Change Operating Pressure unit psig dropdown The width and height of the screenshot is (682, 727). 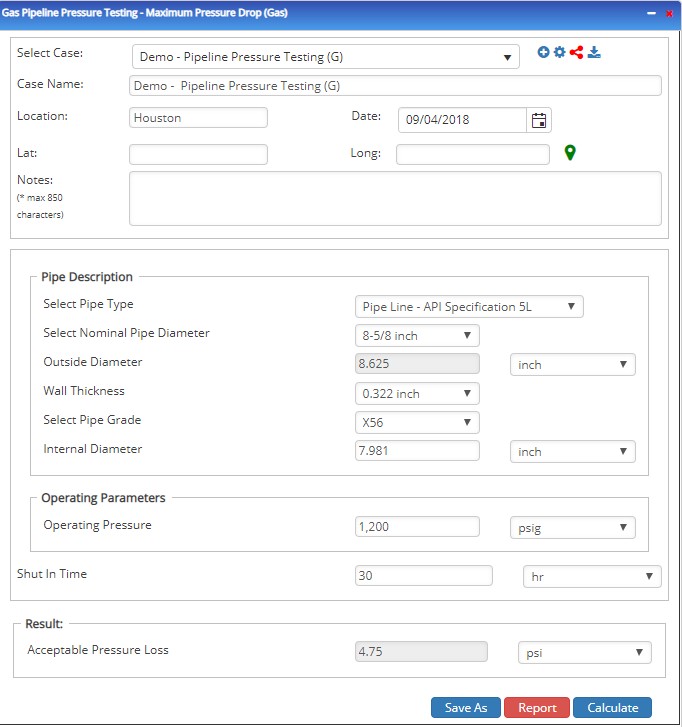573,527
